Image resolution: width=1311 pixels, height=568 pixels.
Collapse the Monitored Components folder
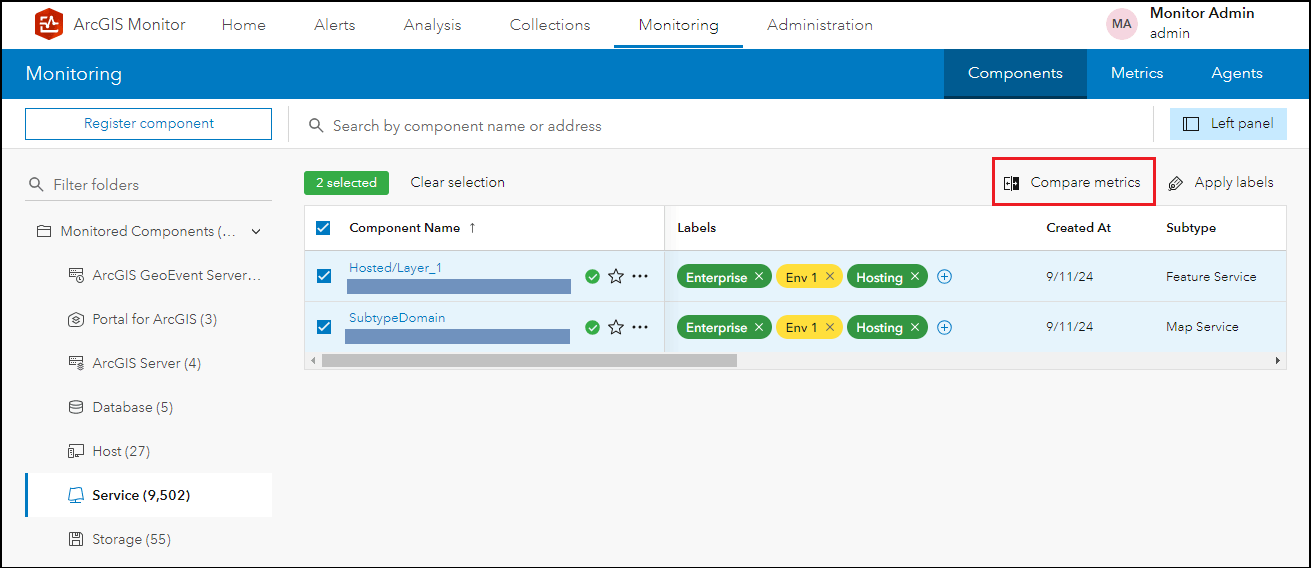(256, 232)
